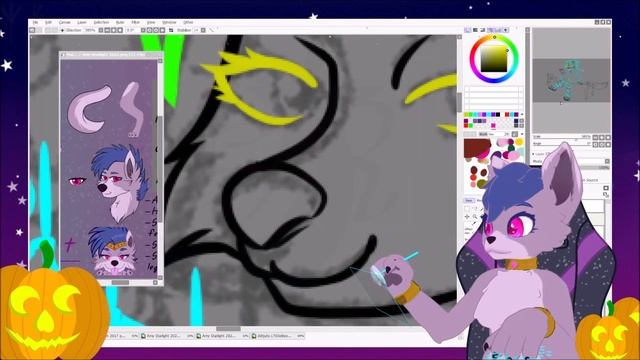Toggle the Selection display checkbox
This screenshot has width=640, height=360.
point(62,30)
